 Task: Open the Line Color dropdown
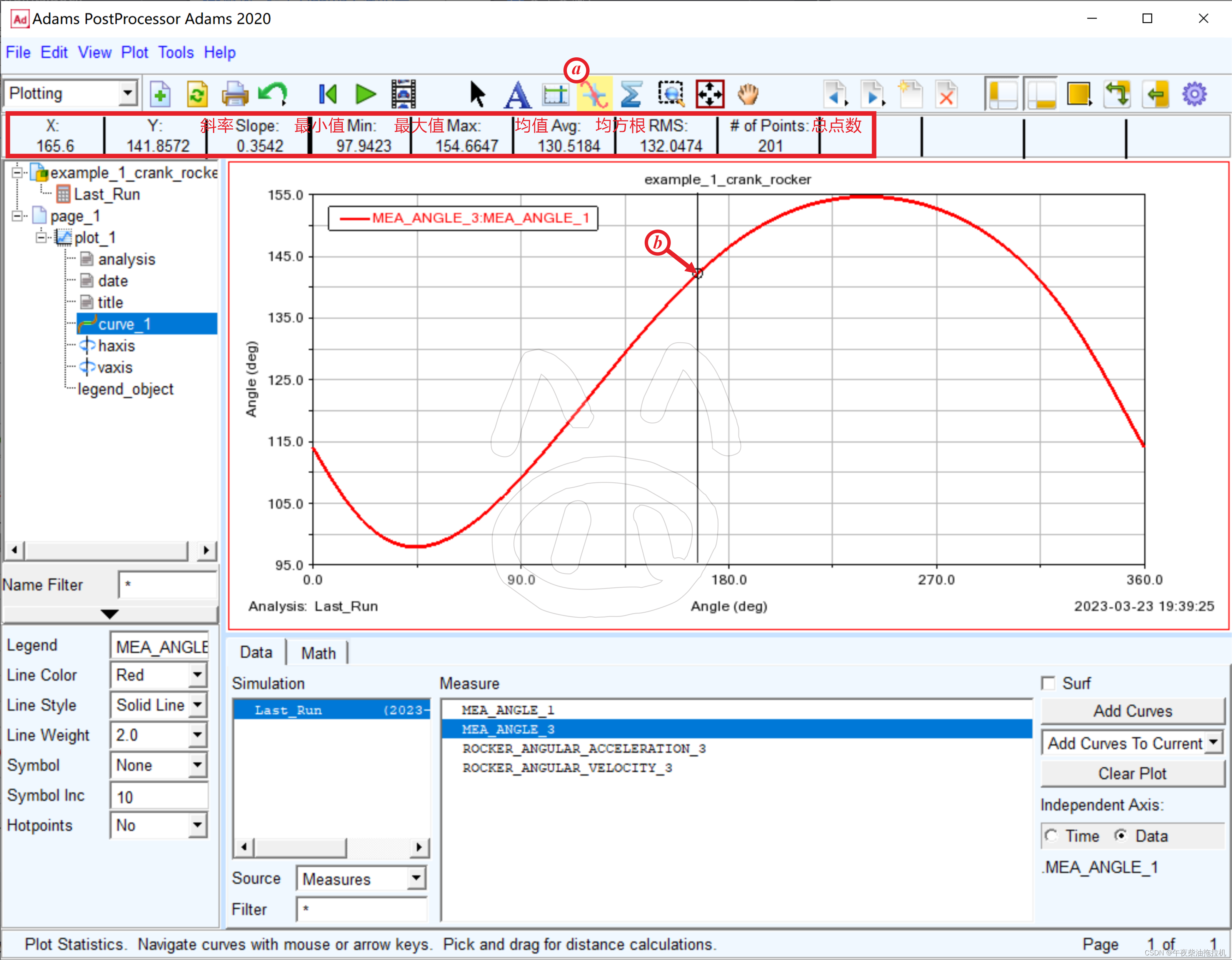(x=197, y=675)
